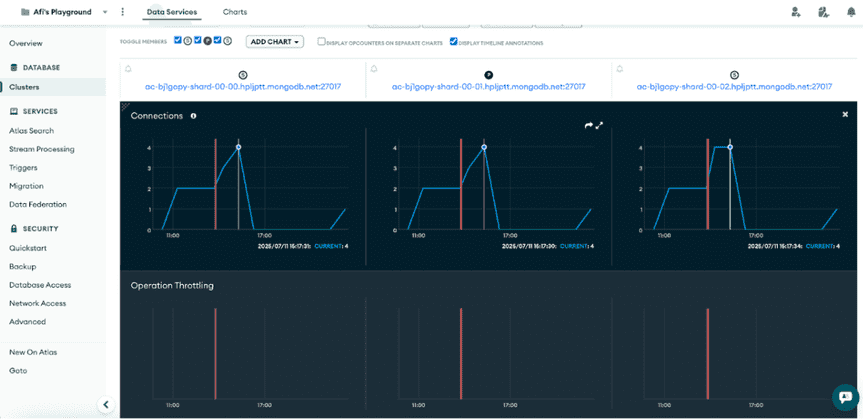Click red annotation line in shard-00-02 Connections chart
The image size is (863, 419).
(x=707, y=184)
